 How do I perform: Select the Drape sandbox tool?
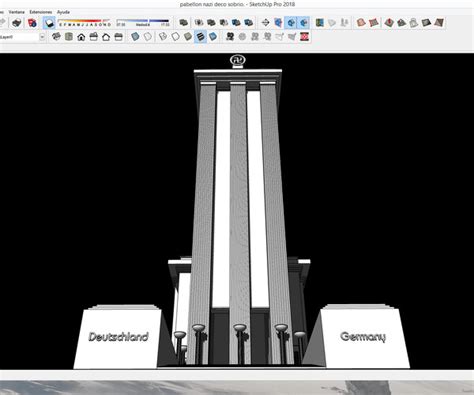pyautogui.click(x=414, y=23)
